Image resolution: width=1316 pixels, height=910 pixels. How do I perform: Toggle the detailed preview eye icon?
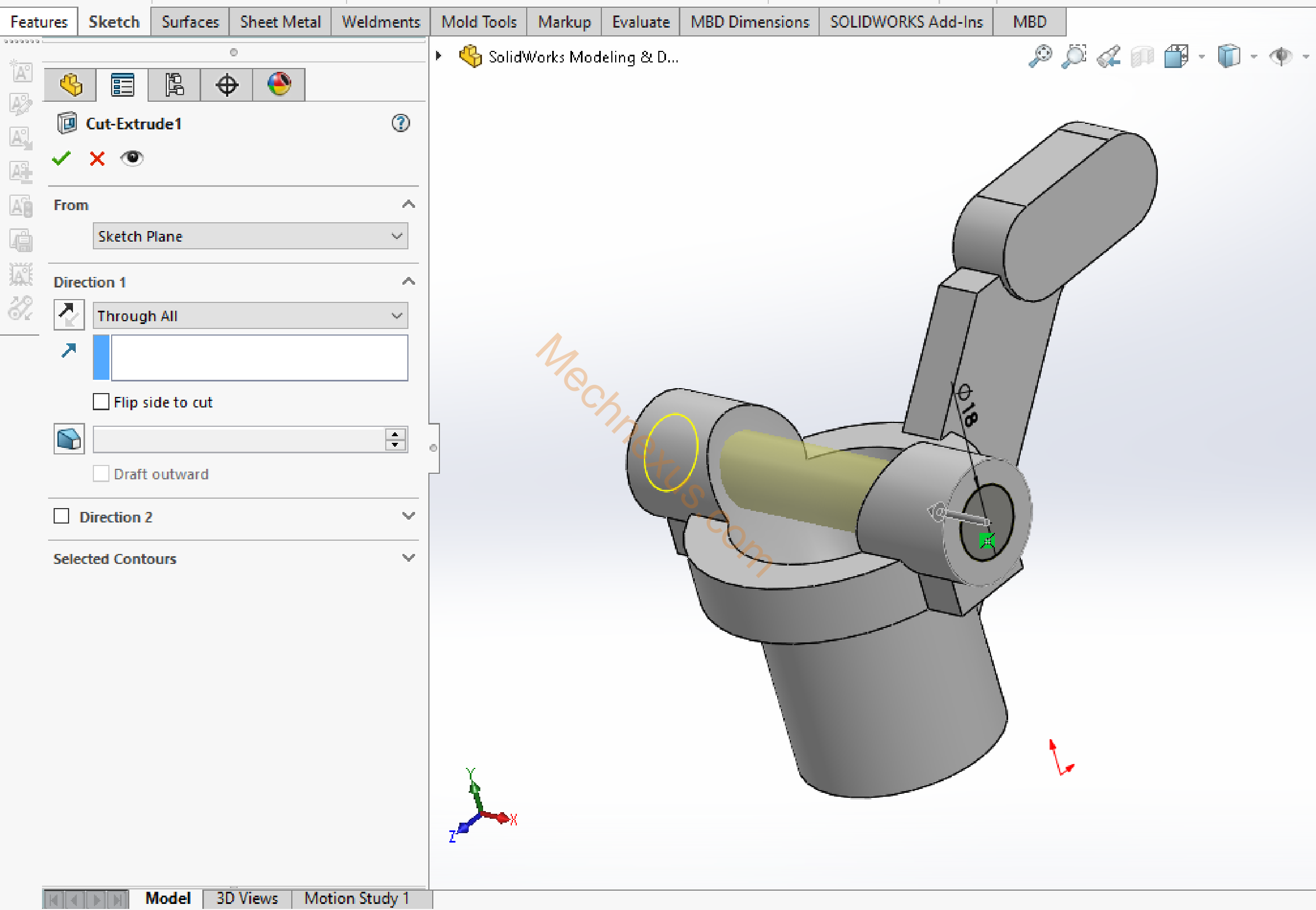[x=132, y=158]
